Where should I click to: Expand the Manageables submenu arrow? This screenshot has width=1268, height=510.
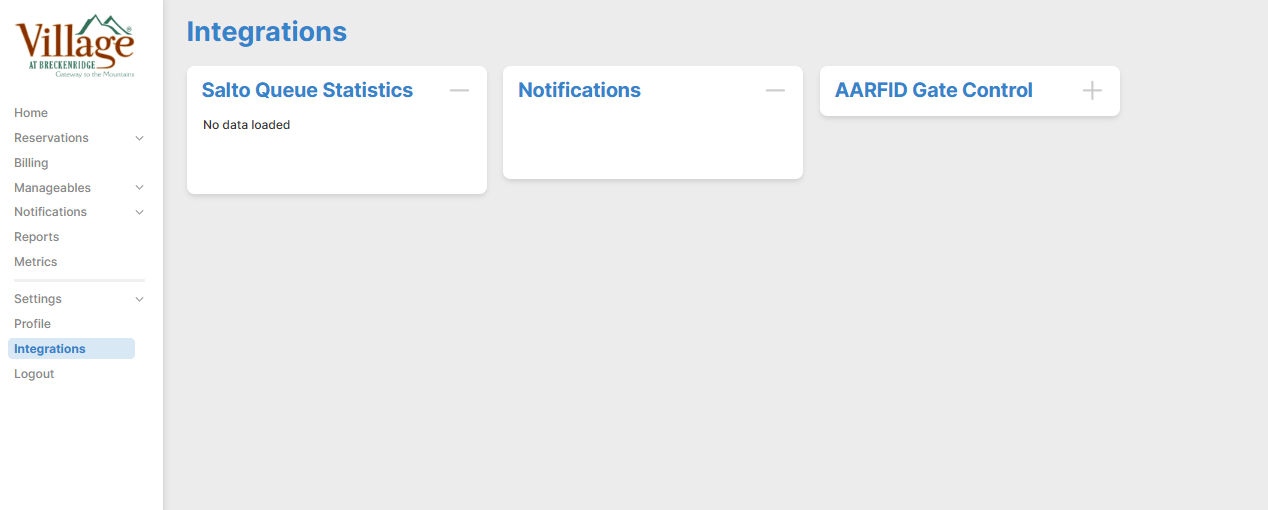(139, 188)
